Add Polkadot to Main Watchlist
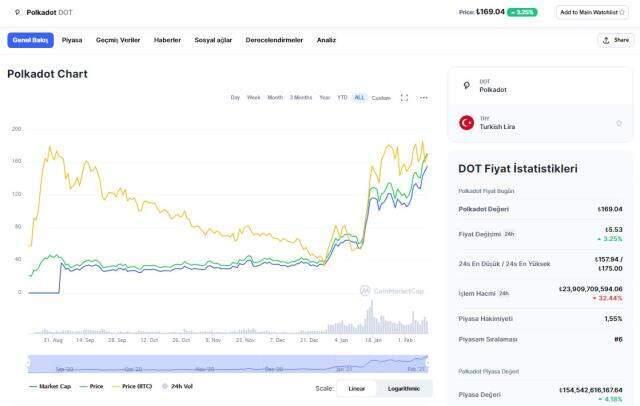This screenshot has width=640, height=406. (x=592, y=12)
